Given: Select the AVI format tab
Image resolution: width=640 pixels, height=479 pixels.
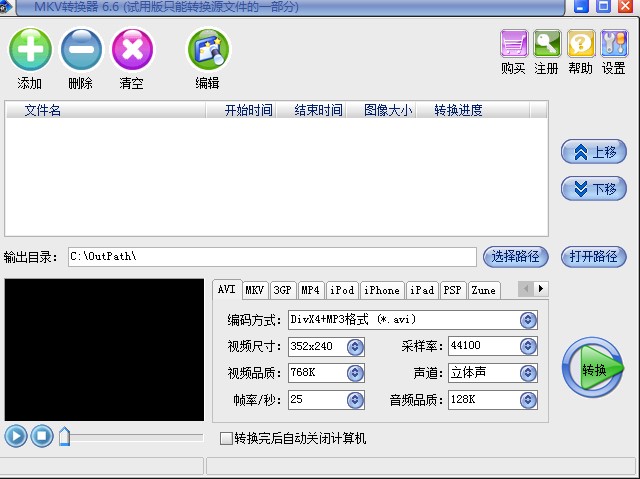Looking at the screenshot, I should 227,290.
